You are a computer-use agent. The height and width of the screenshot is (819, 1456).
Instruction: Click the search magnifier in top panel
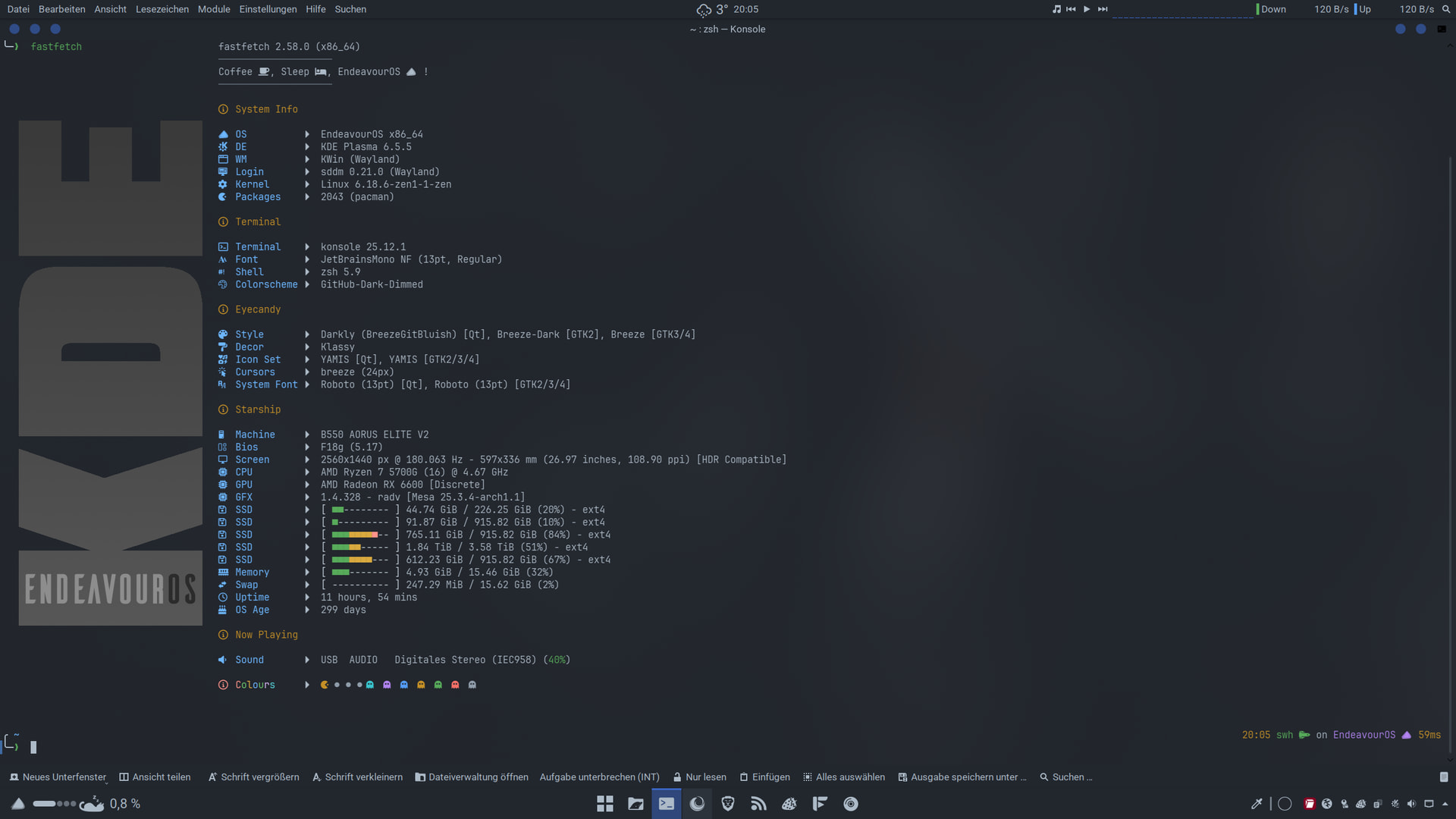click(1445, 9)
